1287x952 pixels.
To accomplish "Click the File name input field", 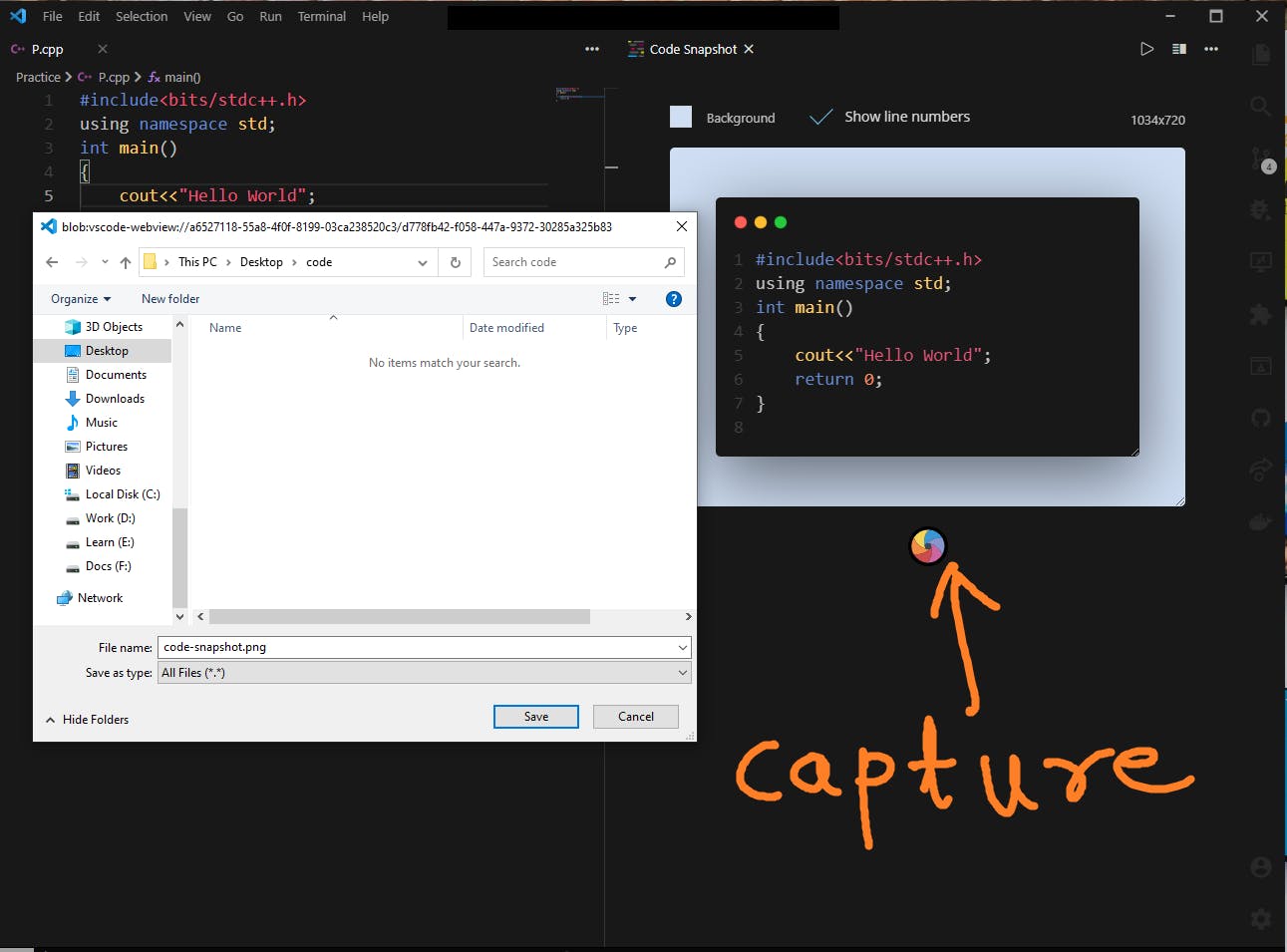I will tap(425, 647).
